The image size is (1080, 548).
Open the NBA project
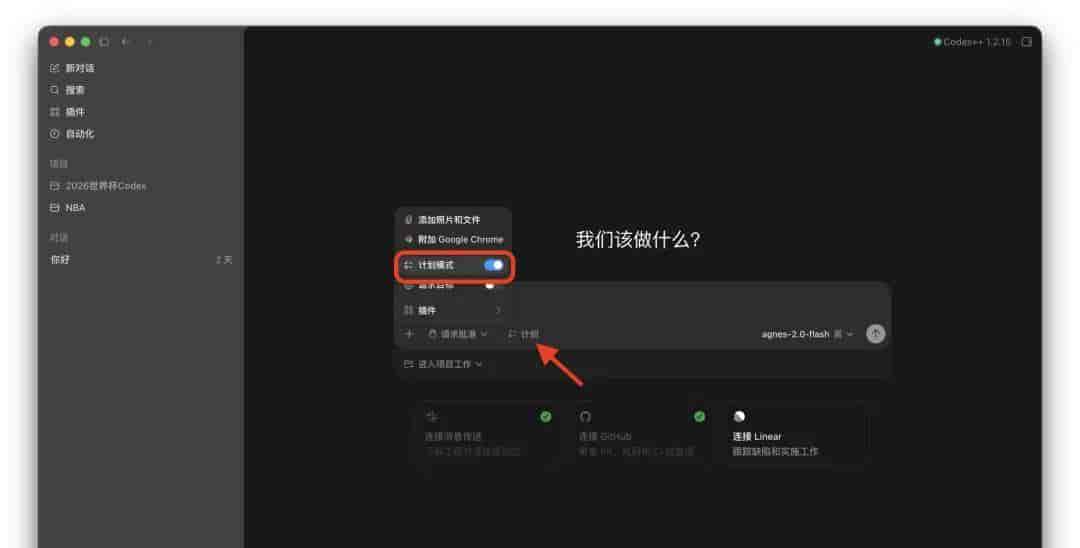pyautogui.click(x=68, y=208)
